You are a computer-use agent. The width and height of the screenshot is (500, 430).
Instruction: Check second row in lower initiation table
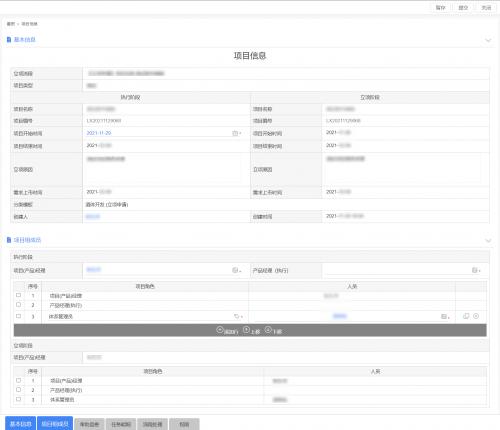point(19,390)
